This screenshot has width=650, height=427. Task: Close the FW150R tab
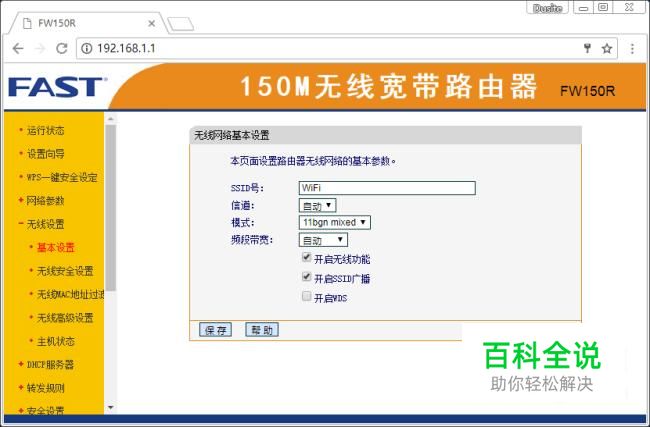click(152, 24)
